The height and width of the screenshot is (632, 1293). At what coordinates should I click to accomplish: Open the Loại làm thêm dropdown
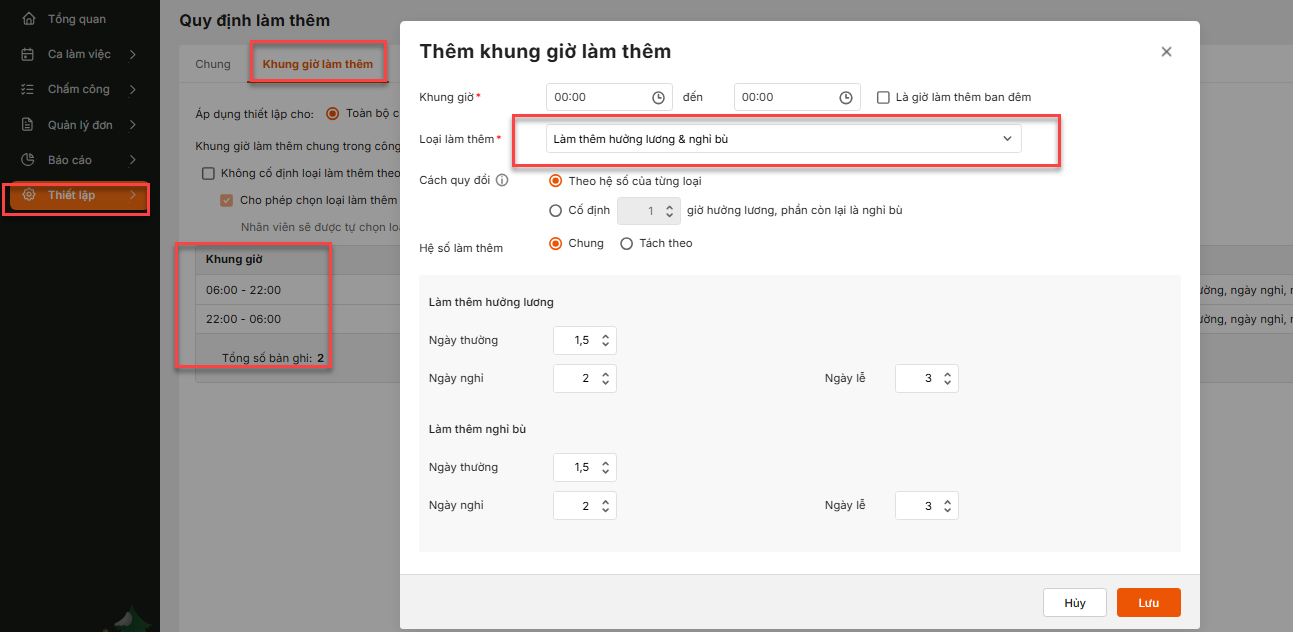coord(784,139)
